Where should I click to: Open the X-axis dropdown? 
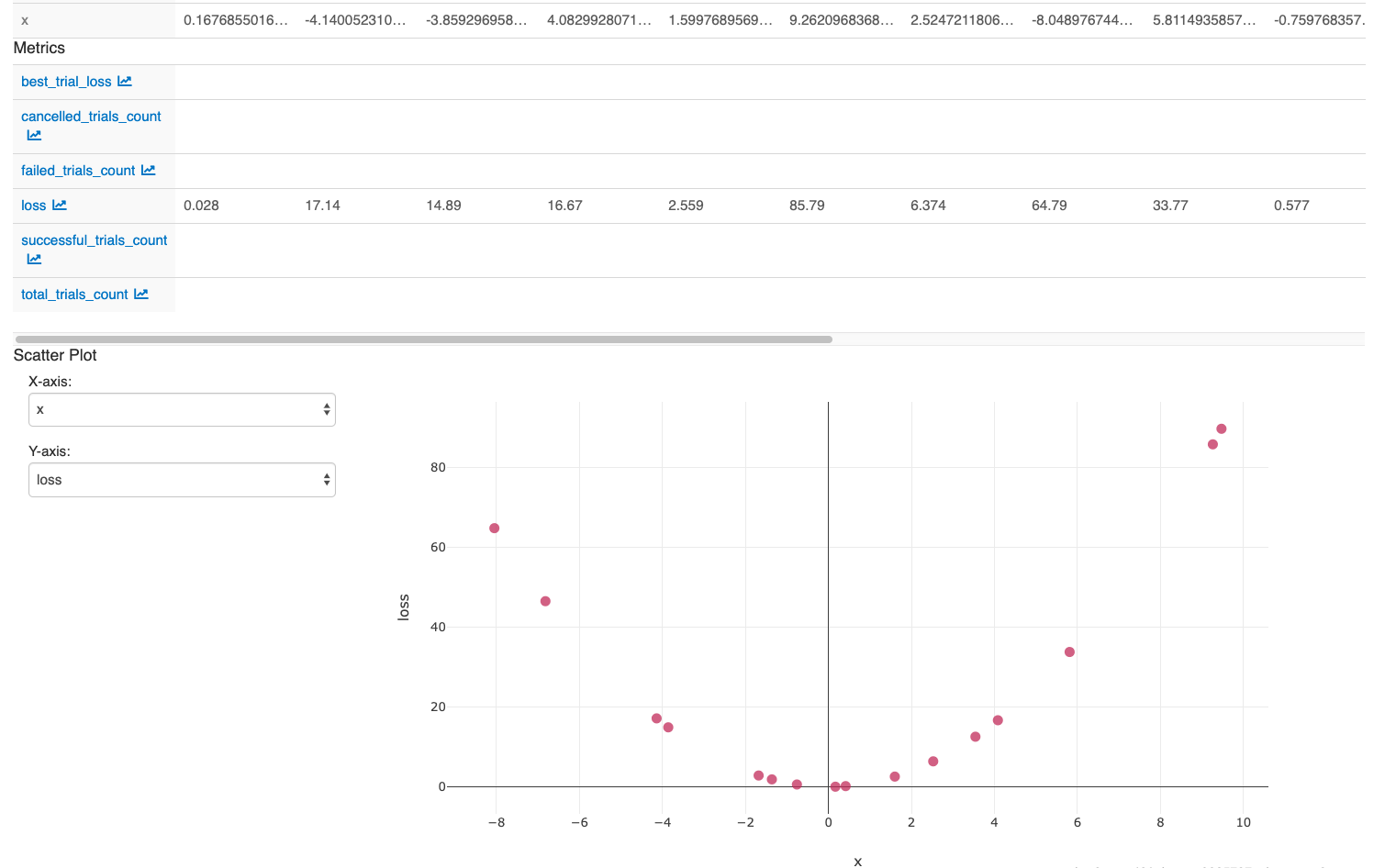182,409
